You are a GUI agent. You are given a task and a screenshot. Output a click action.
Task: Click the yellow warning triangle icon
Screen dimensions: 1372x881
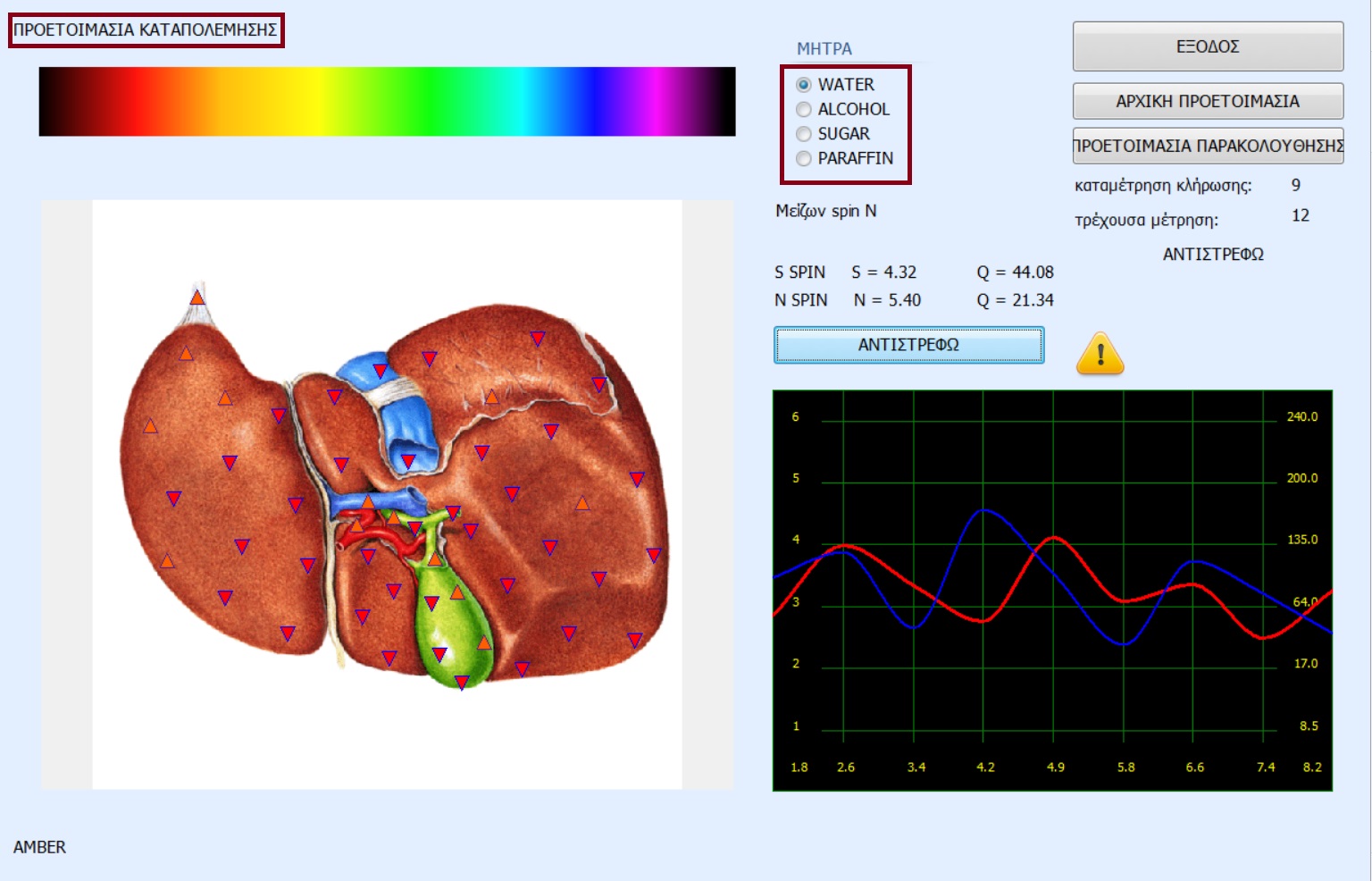(1100, 354)
